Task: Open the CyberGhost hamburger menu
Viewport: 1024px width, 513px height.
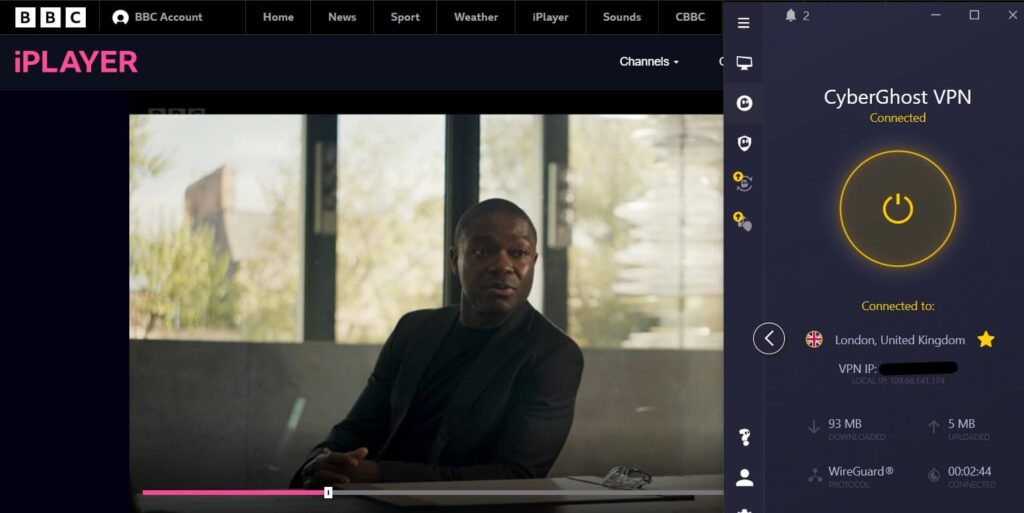Action: pos(743,23)
